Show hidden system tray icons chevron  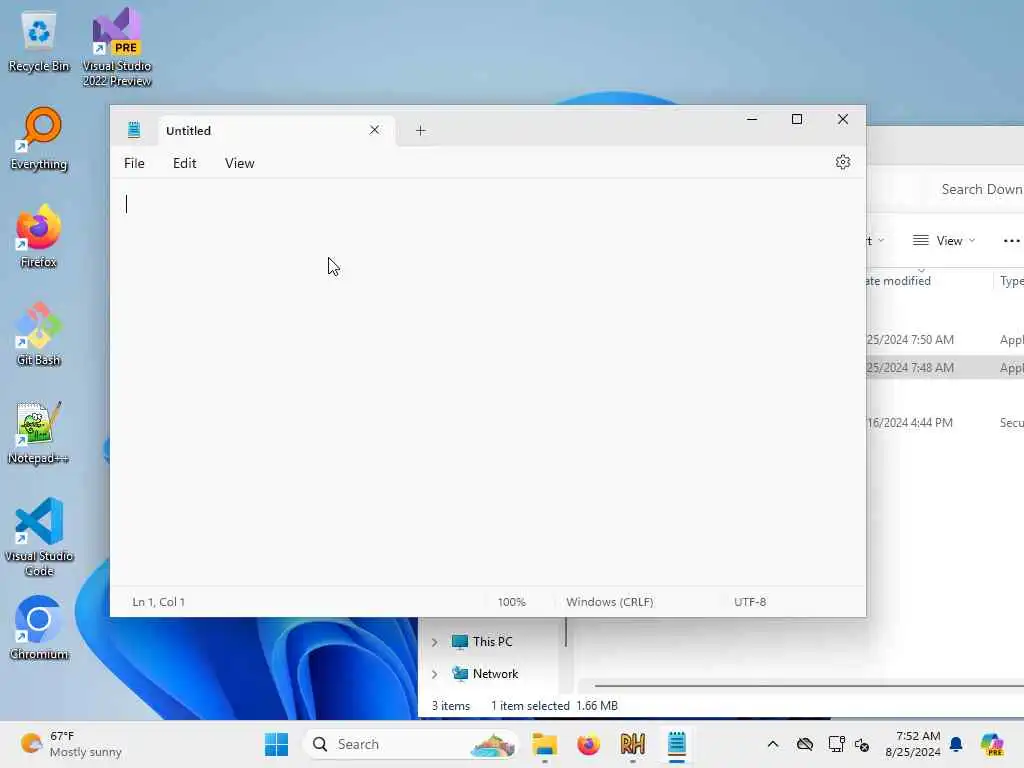(773, 744)
